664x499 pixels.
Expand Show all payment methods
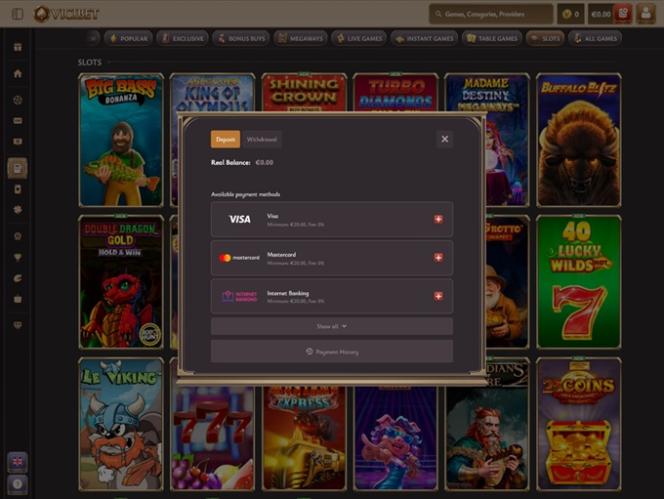tap(331, 326)
